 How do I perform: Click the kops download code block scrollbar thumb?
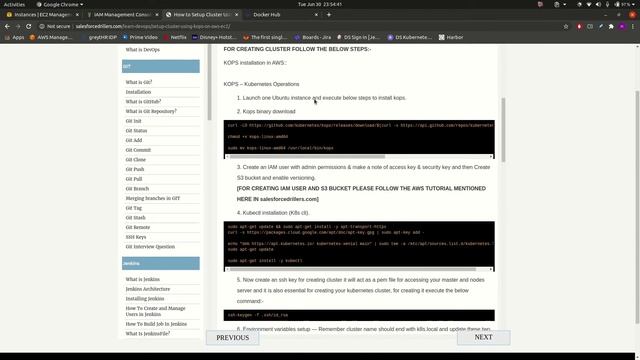click(x=307, y=156)
